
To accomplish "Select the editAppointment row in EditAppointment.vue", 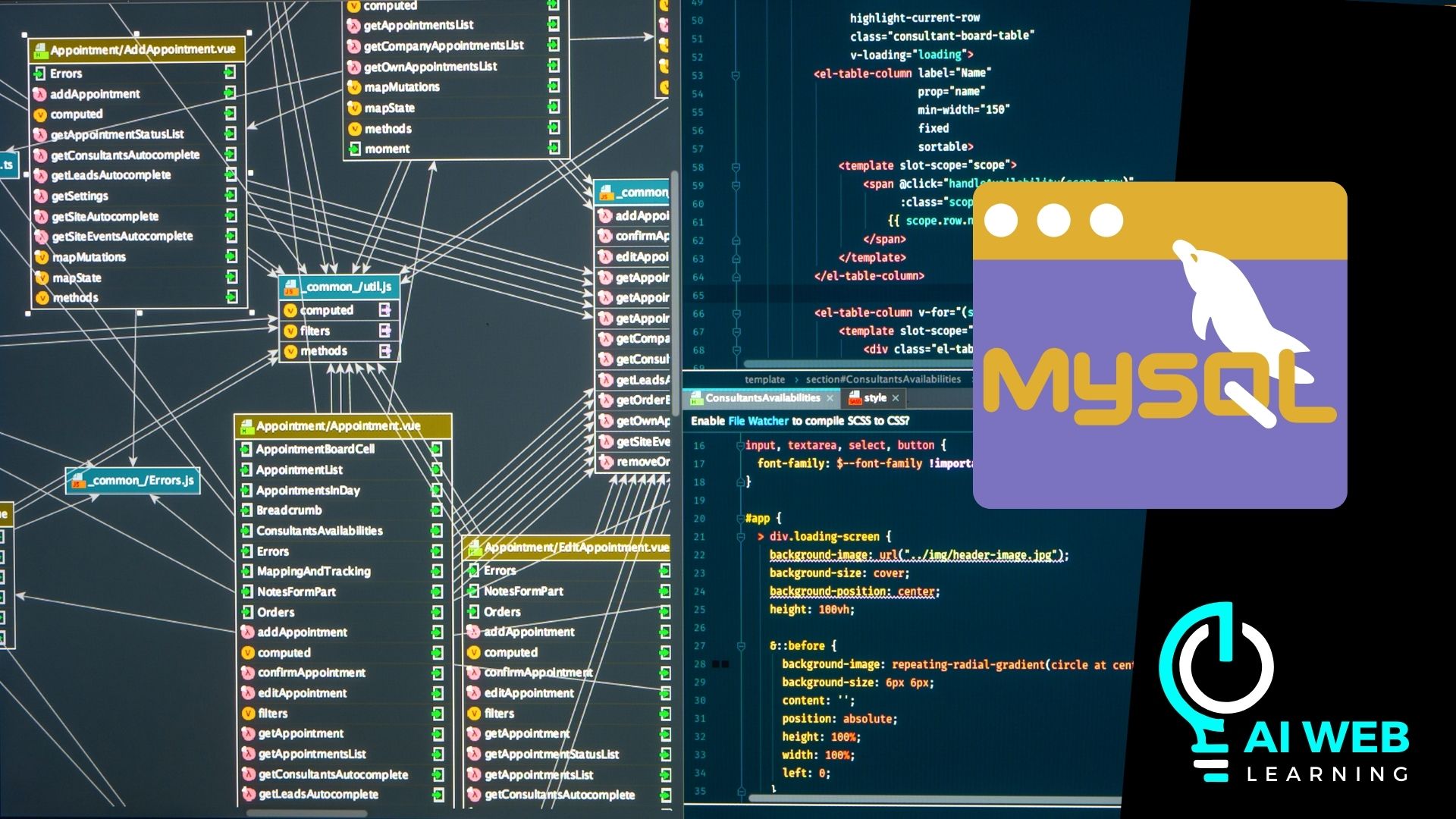I will point(567,693).
